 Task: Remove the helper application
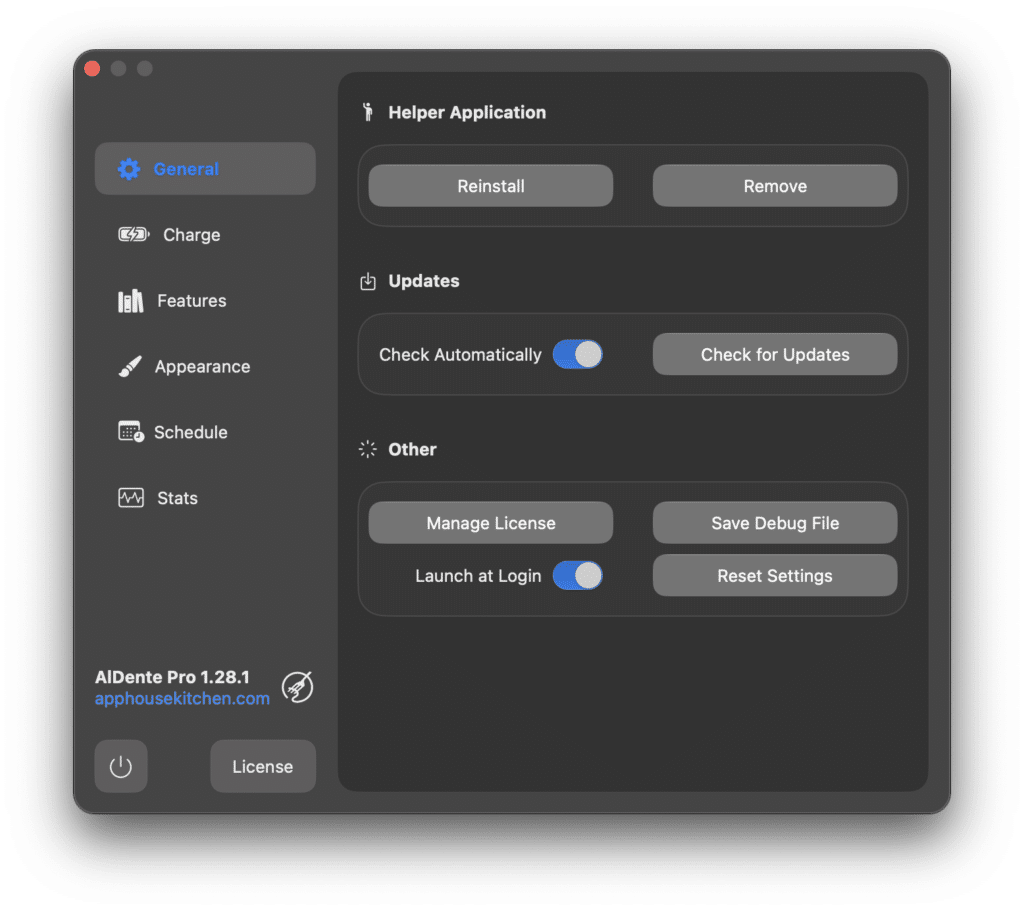coord(774,186)
